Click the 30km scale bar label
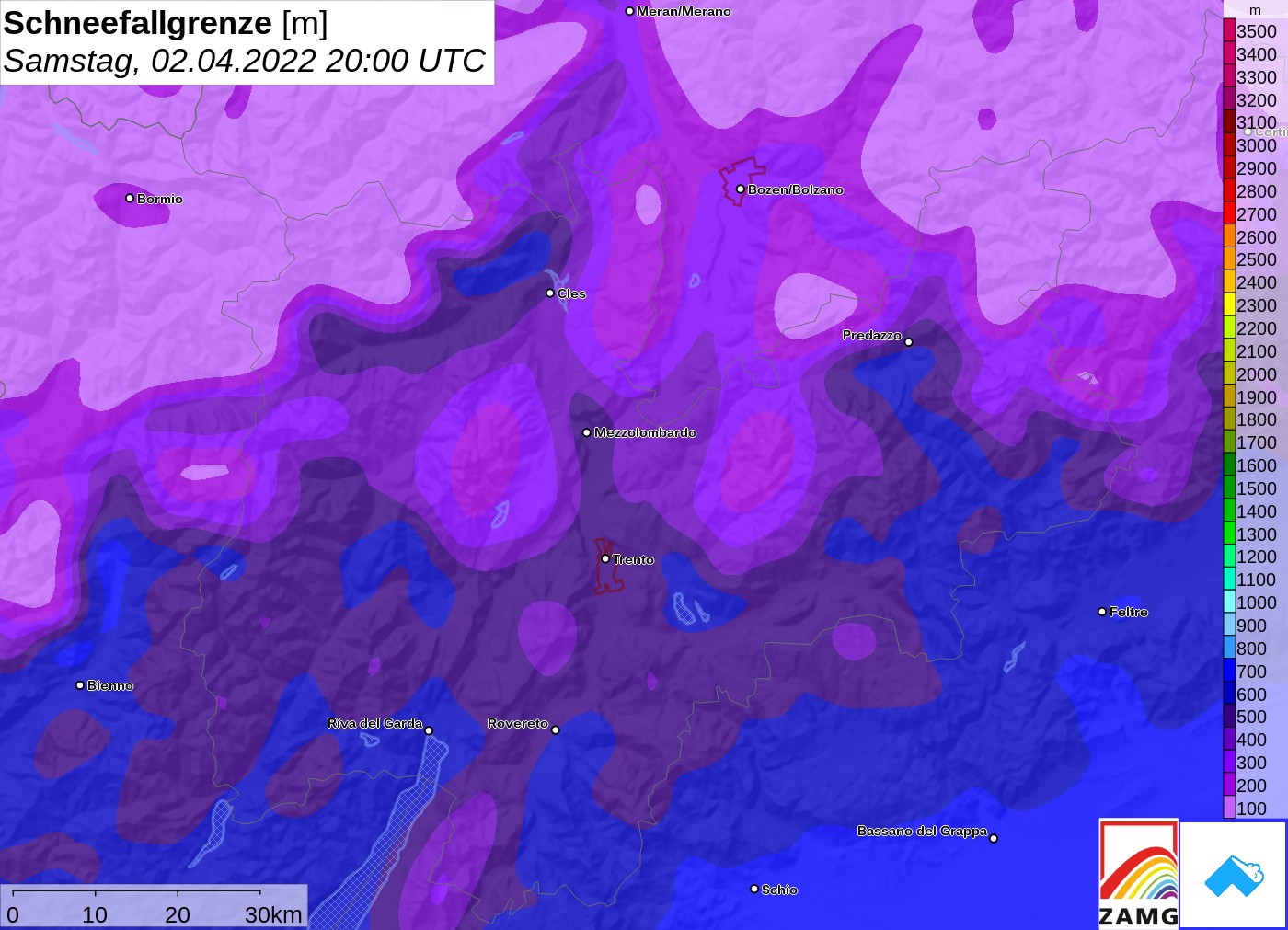The width and height of the screenshot is (1288, 930). 273,914
